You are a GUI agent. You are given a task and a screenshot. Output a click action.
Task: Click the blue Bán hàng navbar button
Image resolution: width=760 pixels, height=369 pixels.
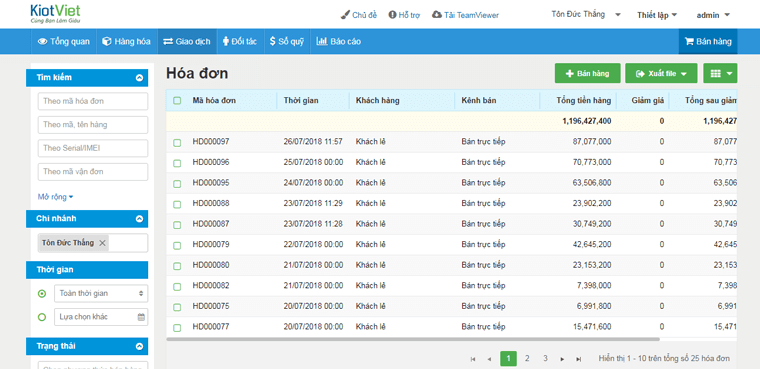(x=708, y=42)
